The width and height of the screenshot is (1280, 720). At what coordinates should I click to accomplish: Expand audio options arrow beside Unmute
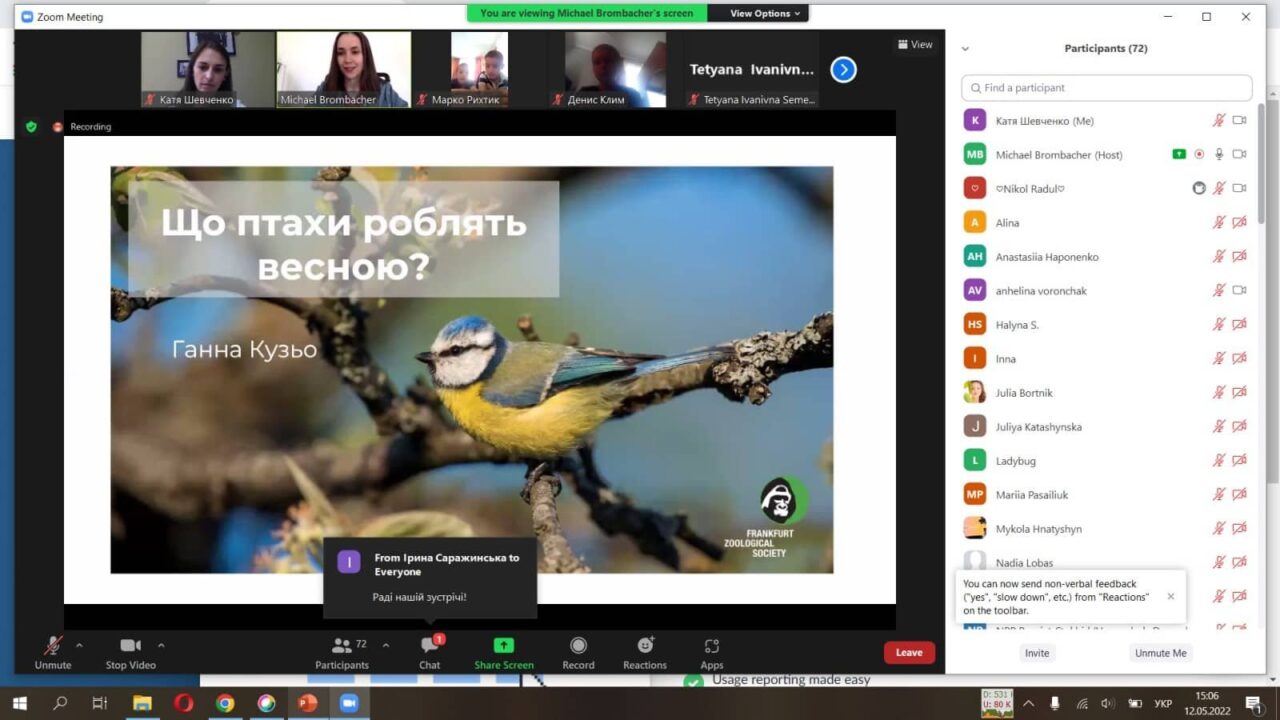click(x=80, y=645)
